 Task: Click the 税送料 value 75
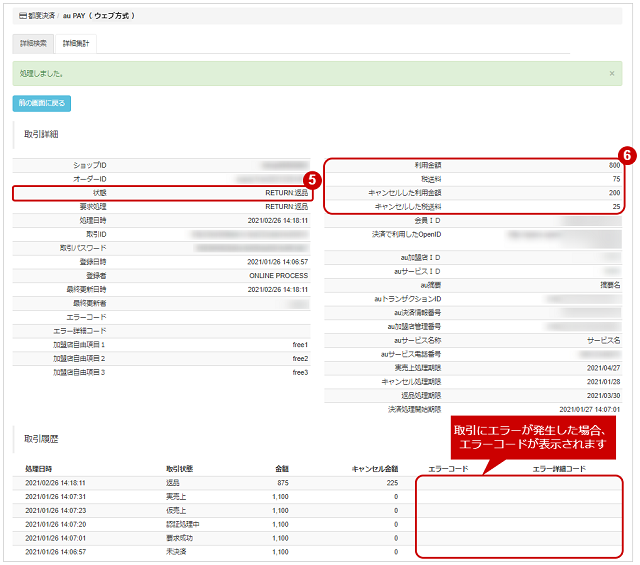pos(616,179)
